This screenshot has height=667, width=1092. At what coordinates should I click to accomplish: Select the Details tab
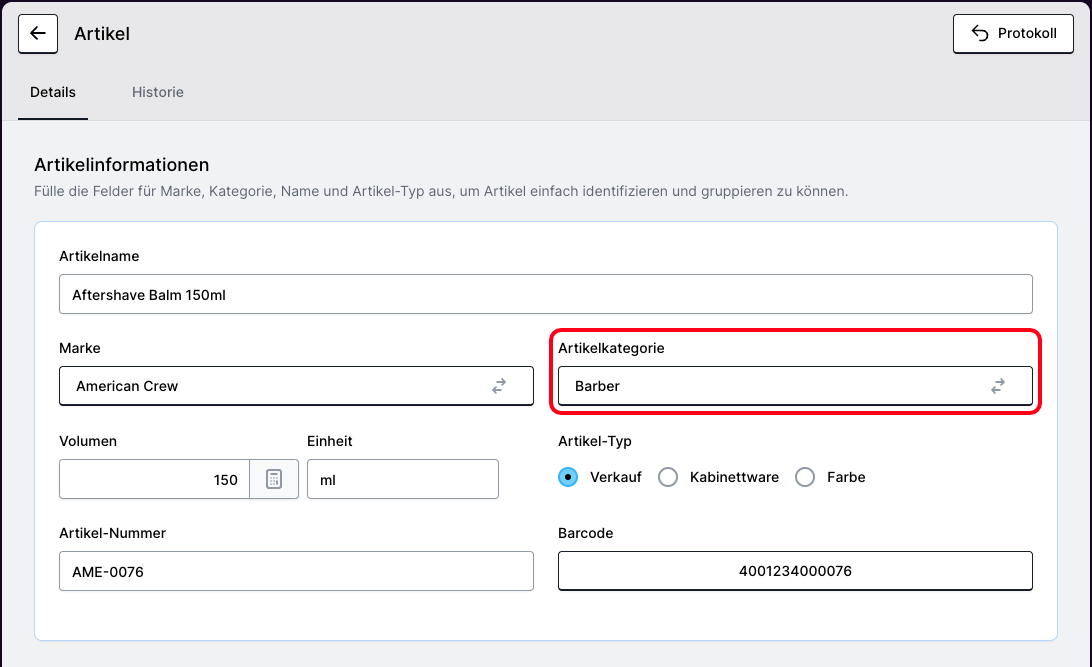[x=53, y=92]
